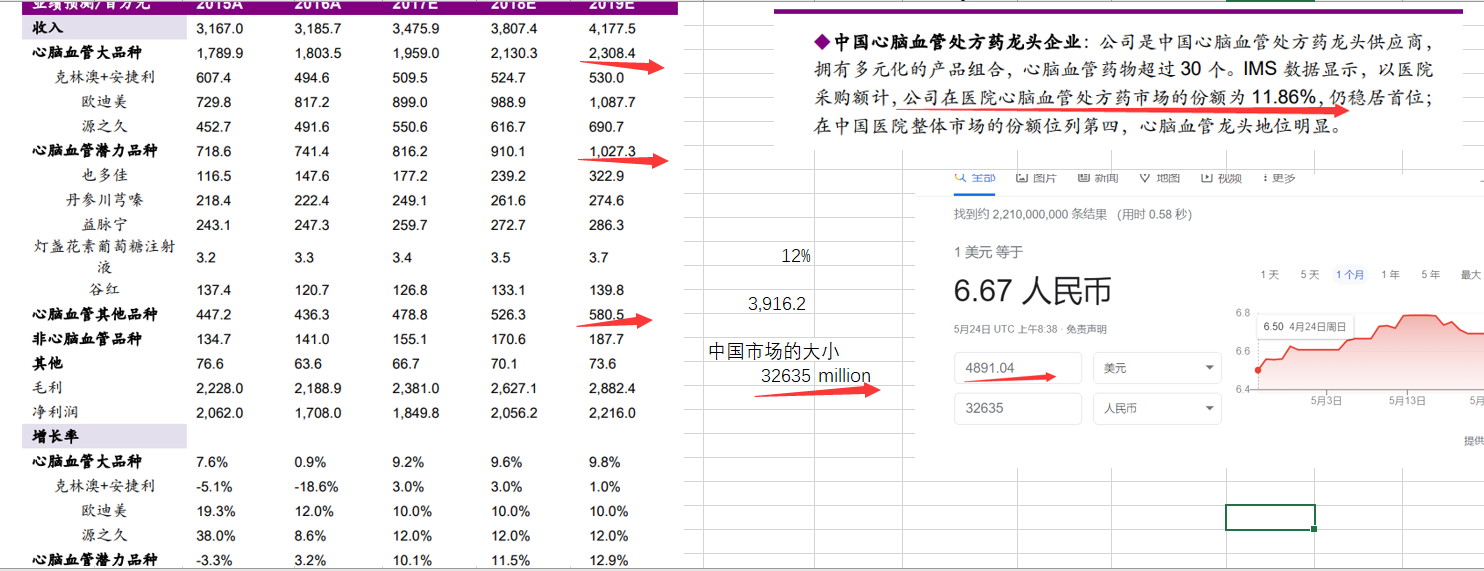Open the 更多 search tab menu
The height and width of the screenshot is (571, 1484).
click(x=1278, y=178)
